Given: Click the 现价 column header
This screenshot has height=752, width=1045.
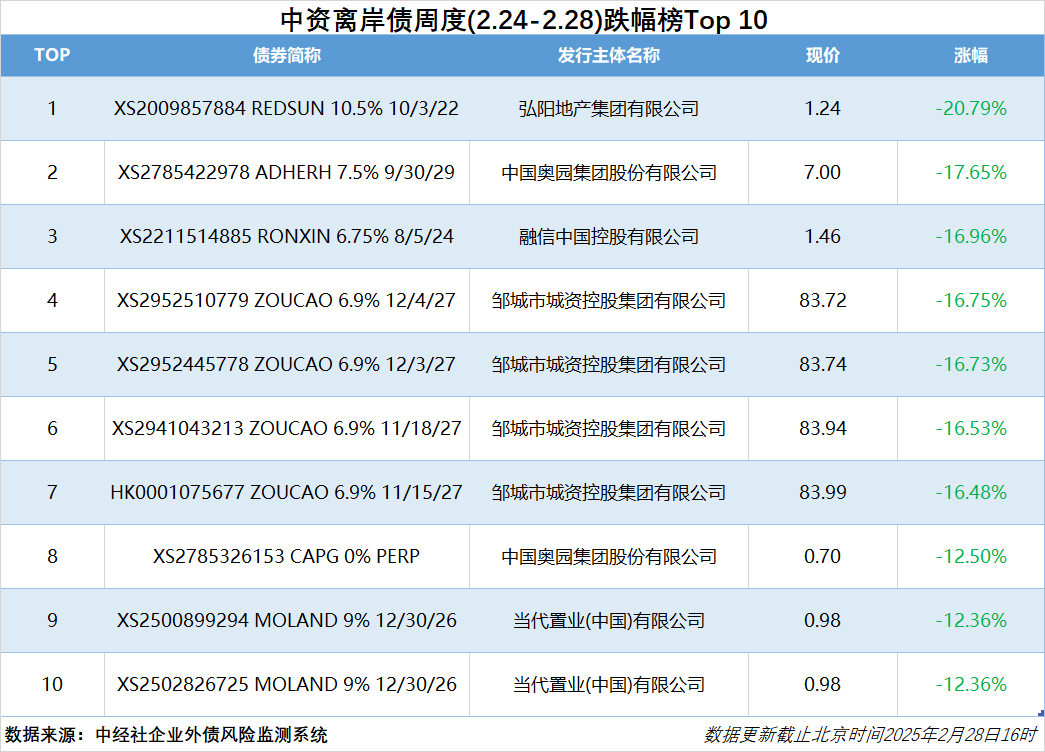Looking at the screenshot, I should [x=822, y=55].
